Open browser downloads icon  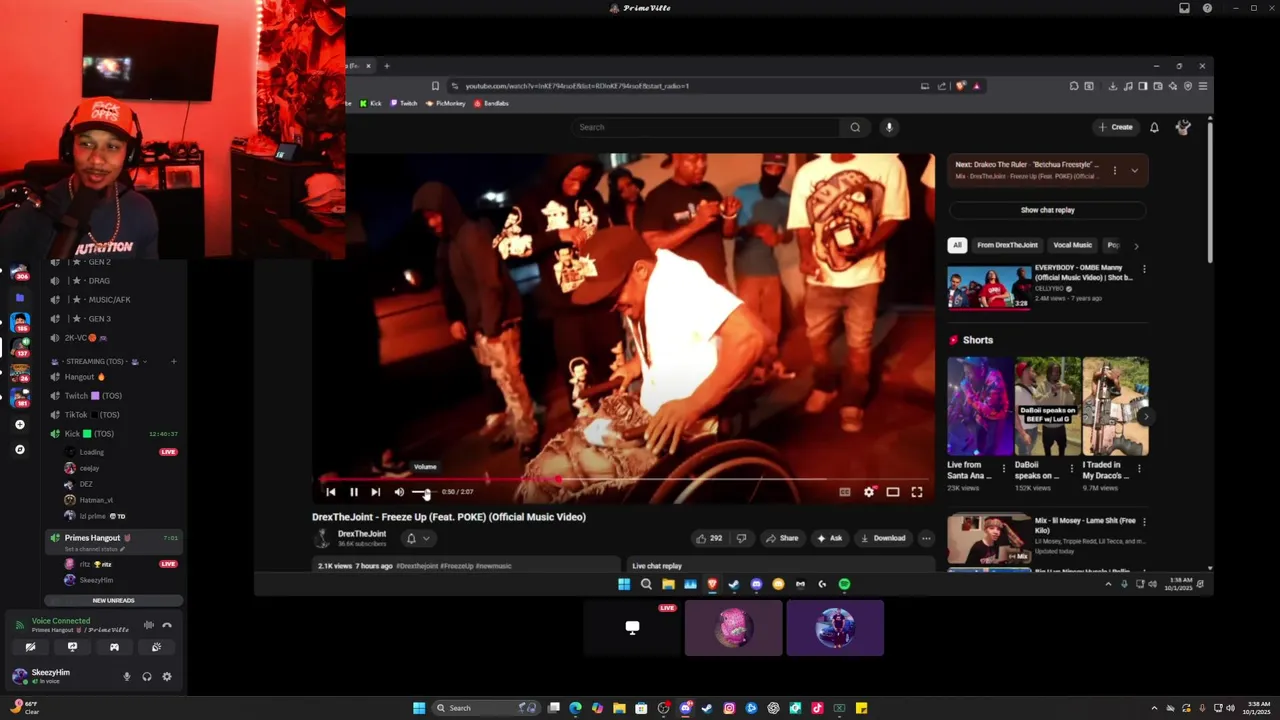tap(1112, 86)
